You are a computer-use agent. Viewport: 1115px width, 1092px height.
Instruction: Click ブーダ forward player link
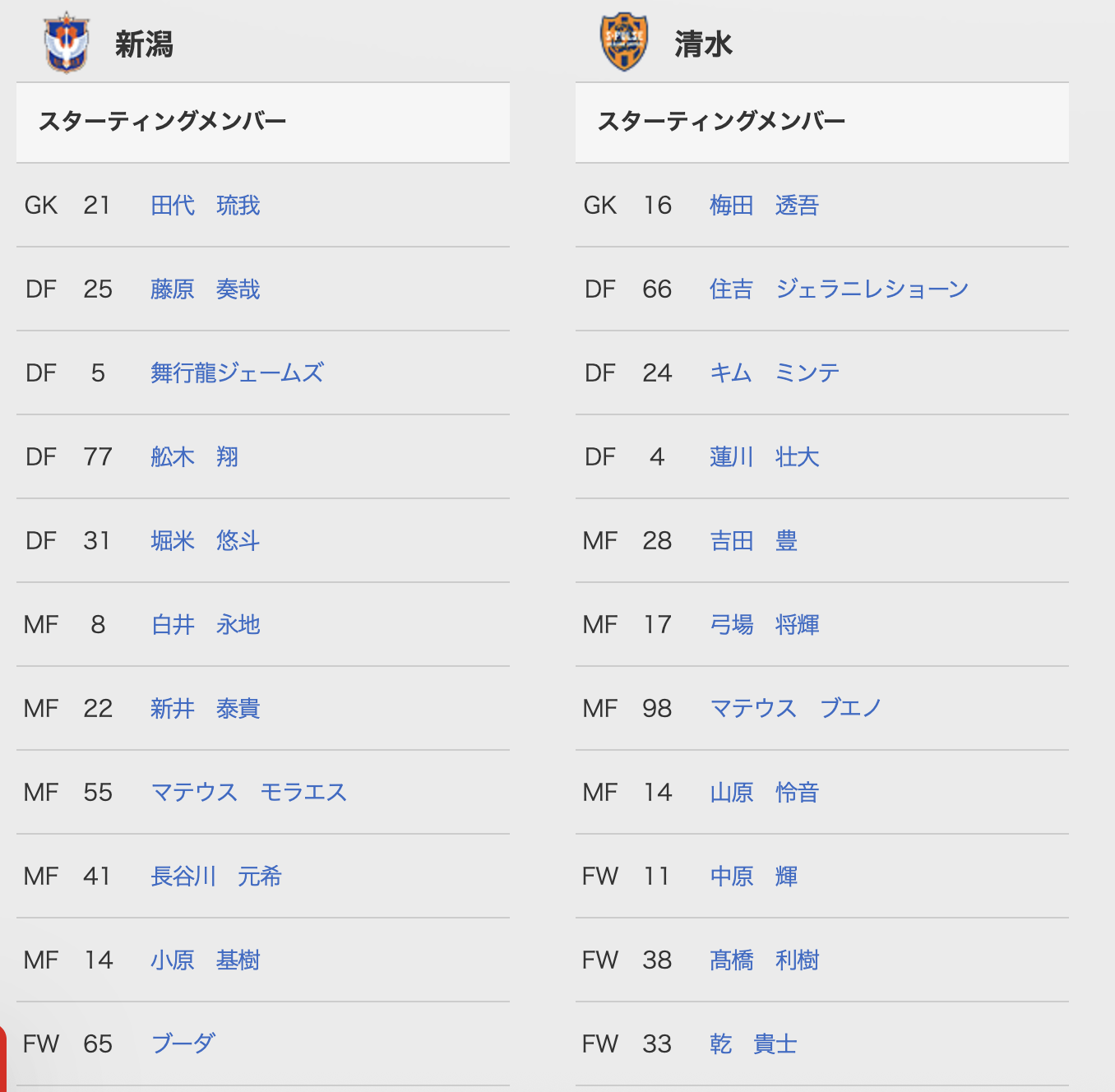(183, 1044)
